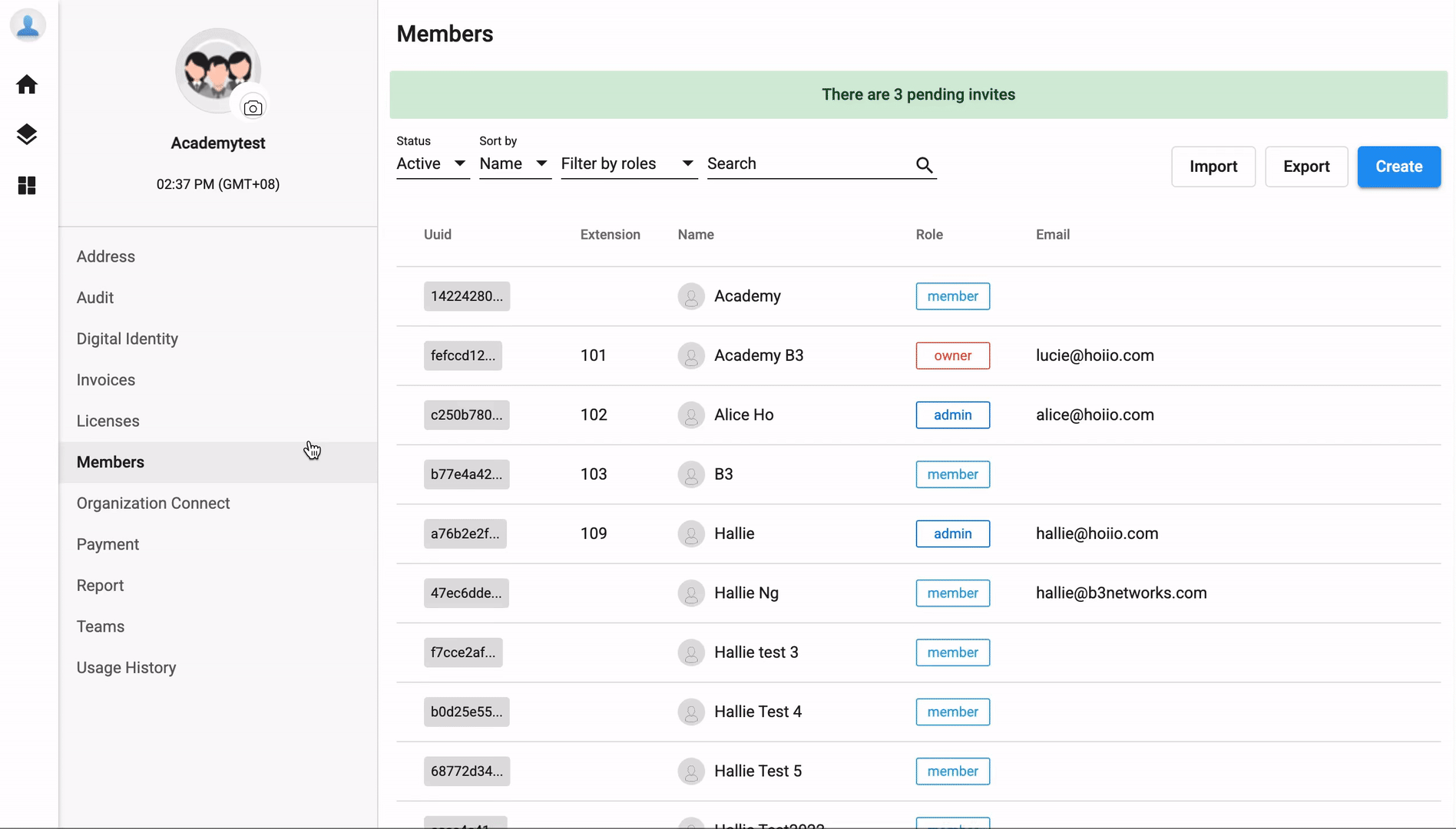Screen dimensions: 1456x829
Task: Copy the UUID chip b77e4a42...
Action: [467, 474]
